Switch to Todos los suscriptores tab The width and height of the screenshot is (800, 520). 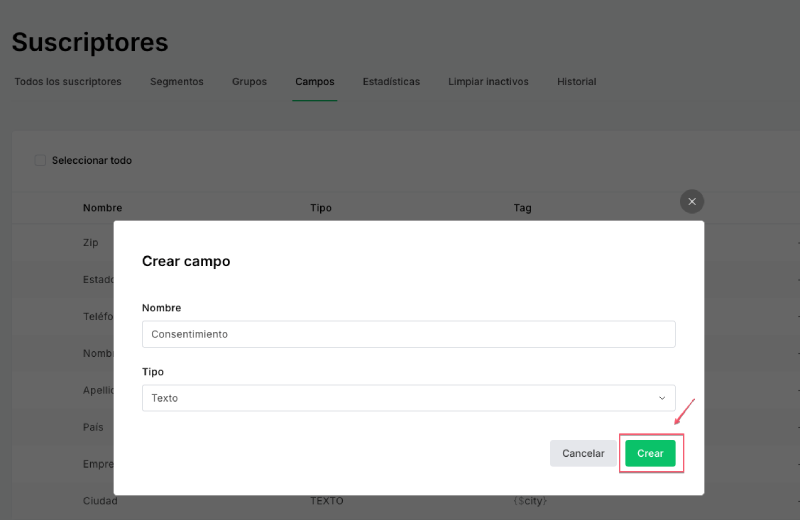[x=68, y=82]
